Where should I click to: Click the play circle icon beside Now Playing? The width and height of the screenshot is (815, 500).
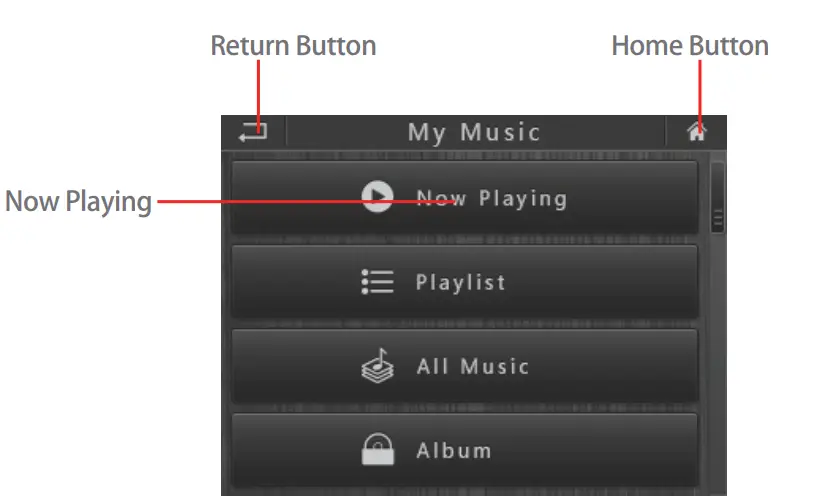pyautogui.click(x=377, y=196)
